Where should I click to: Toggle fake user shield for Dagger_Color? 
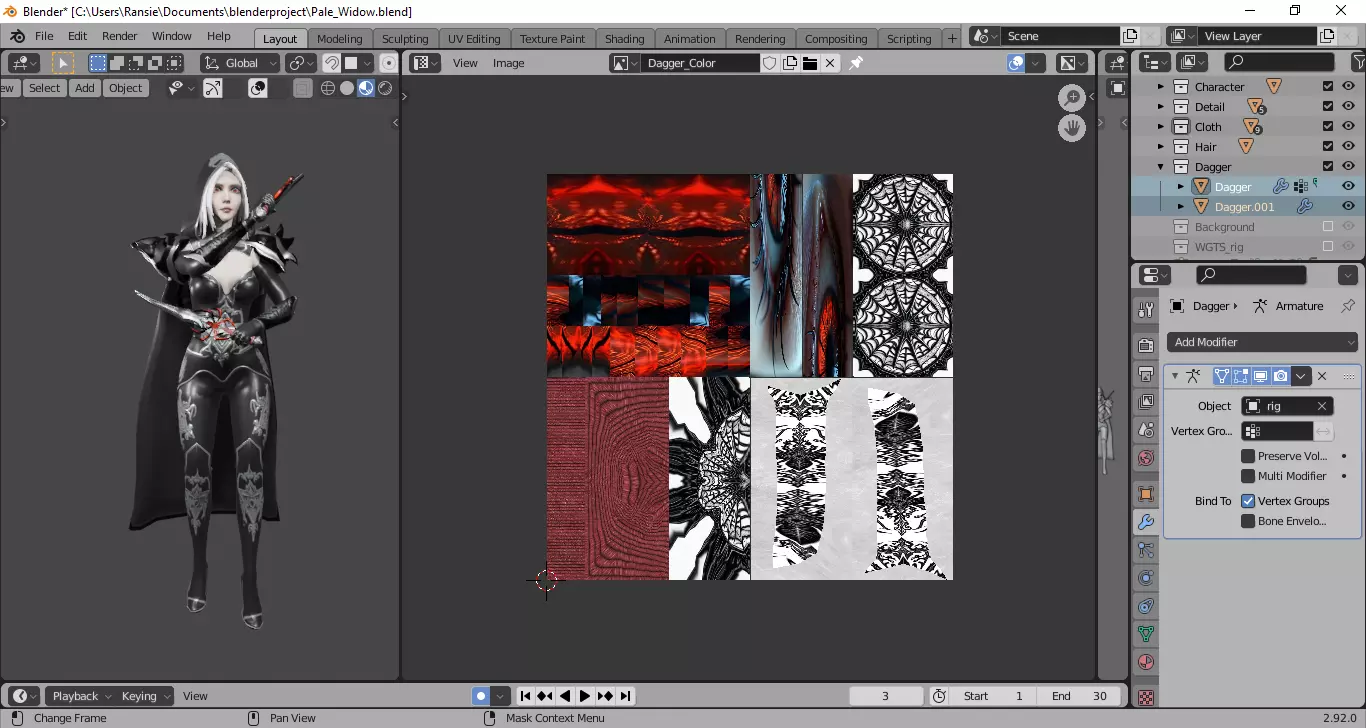coord(770,63)
